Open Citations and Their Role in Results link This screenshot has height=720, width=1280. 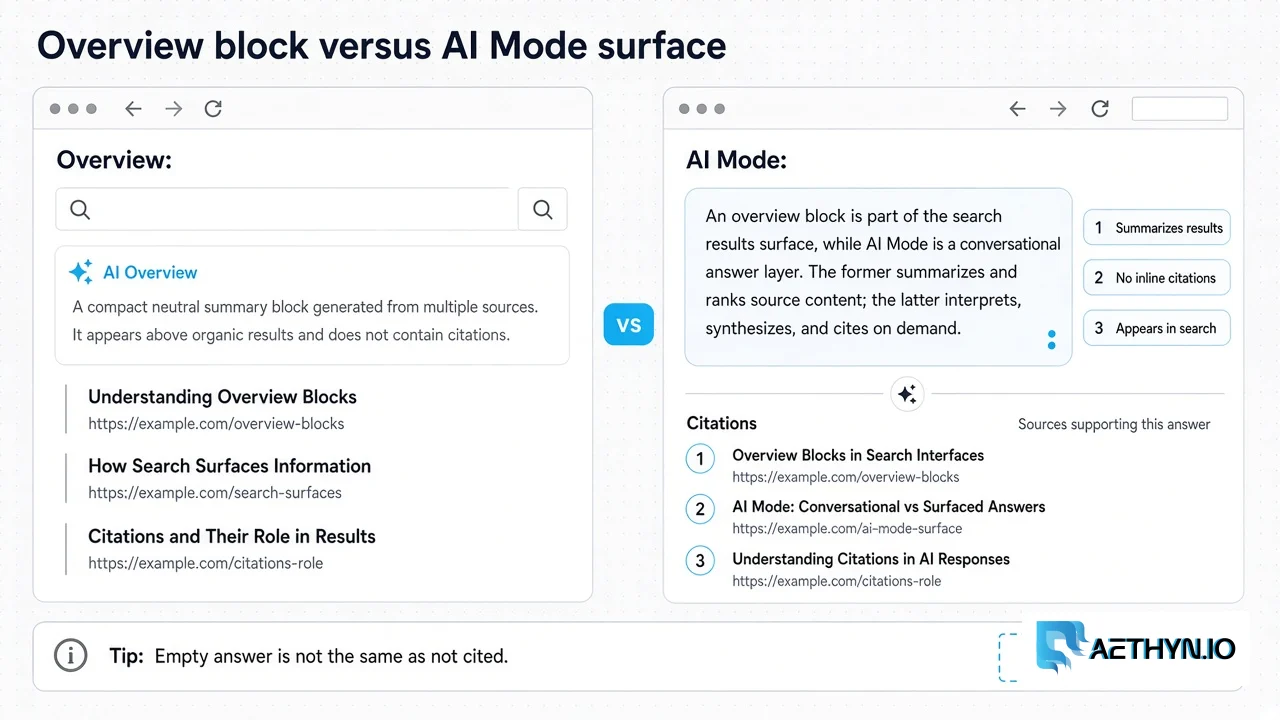coord(232,536)
